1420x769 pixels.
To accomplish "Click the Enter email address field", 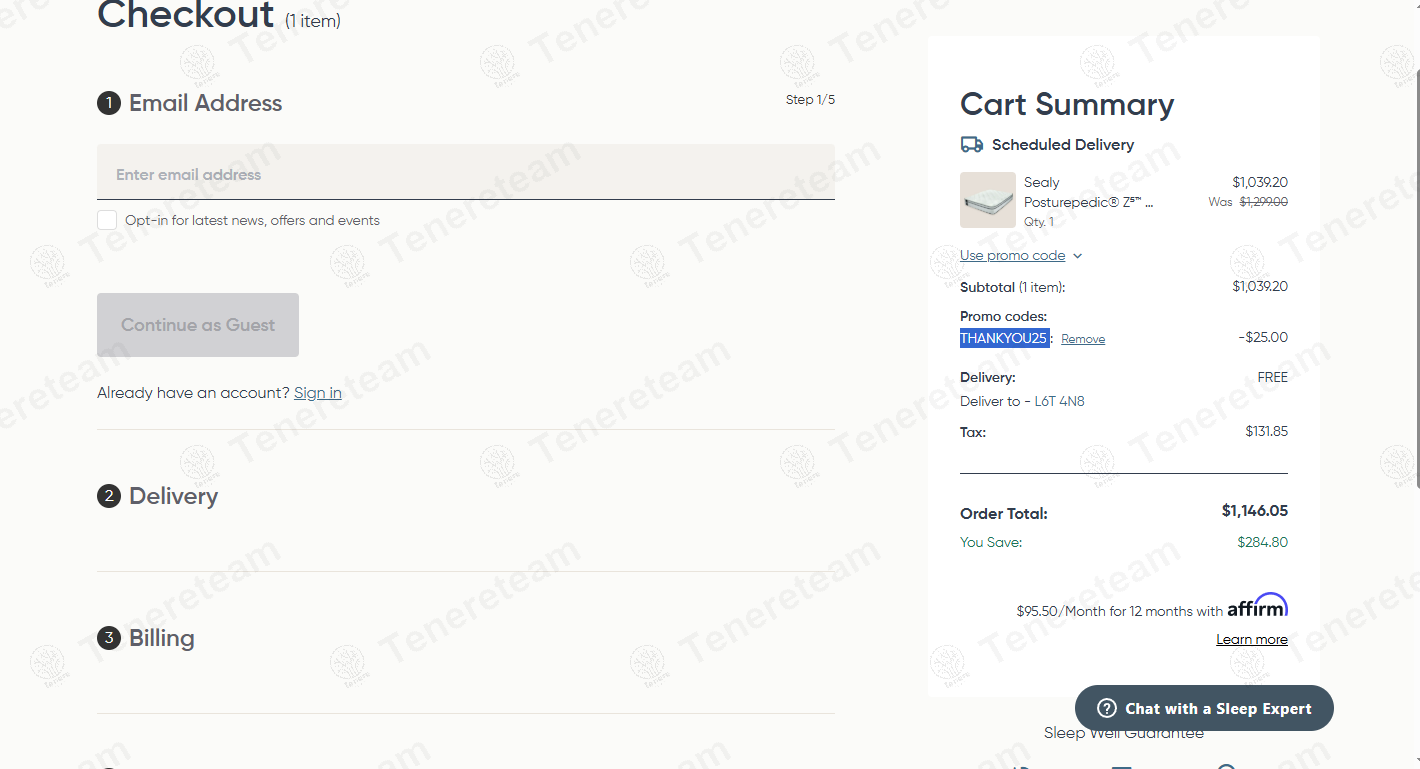I will coord(465,174).
